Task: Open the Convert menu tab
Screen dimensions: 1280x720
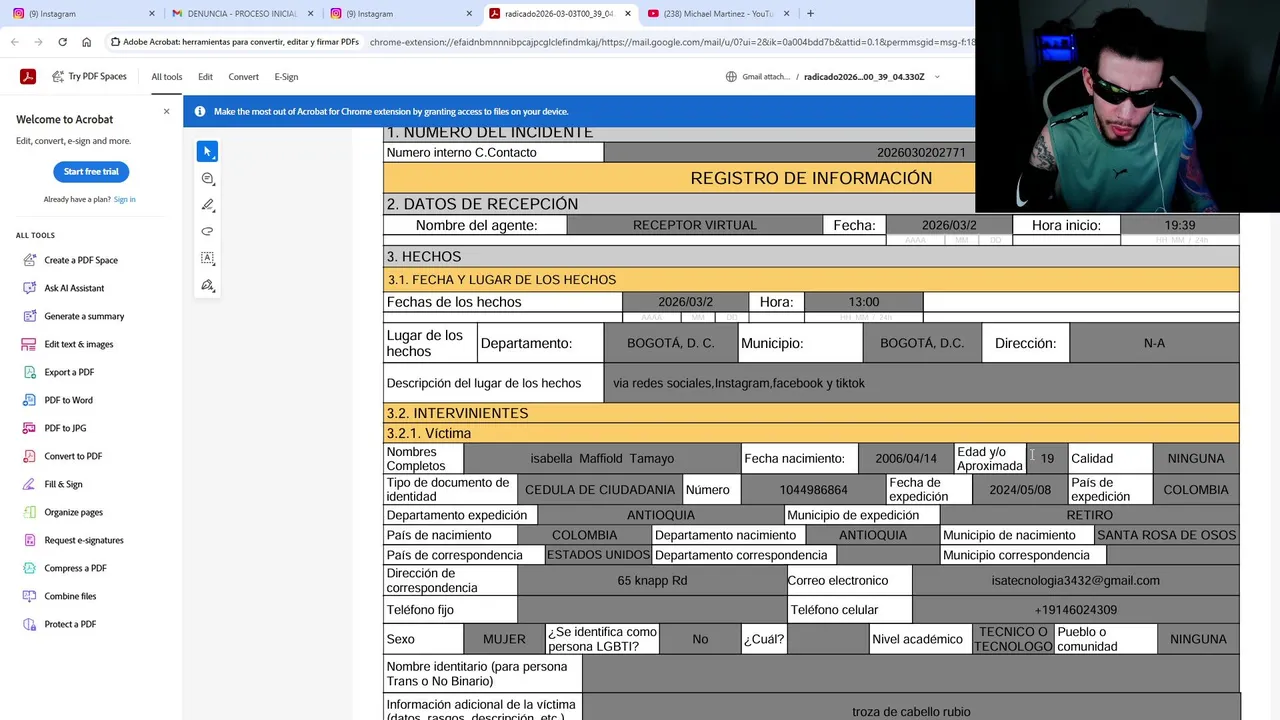Action: point(243,77)
